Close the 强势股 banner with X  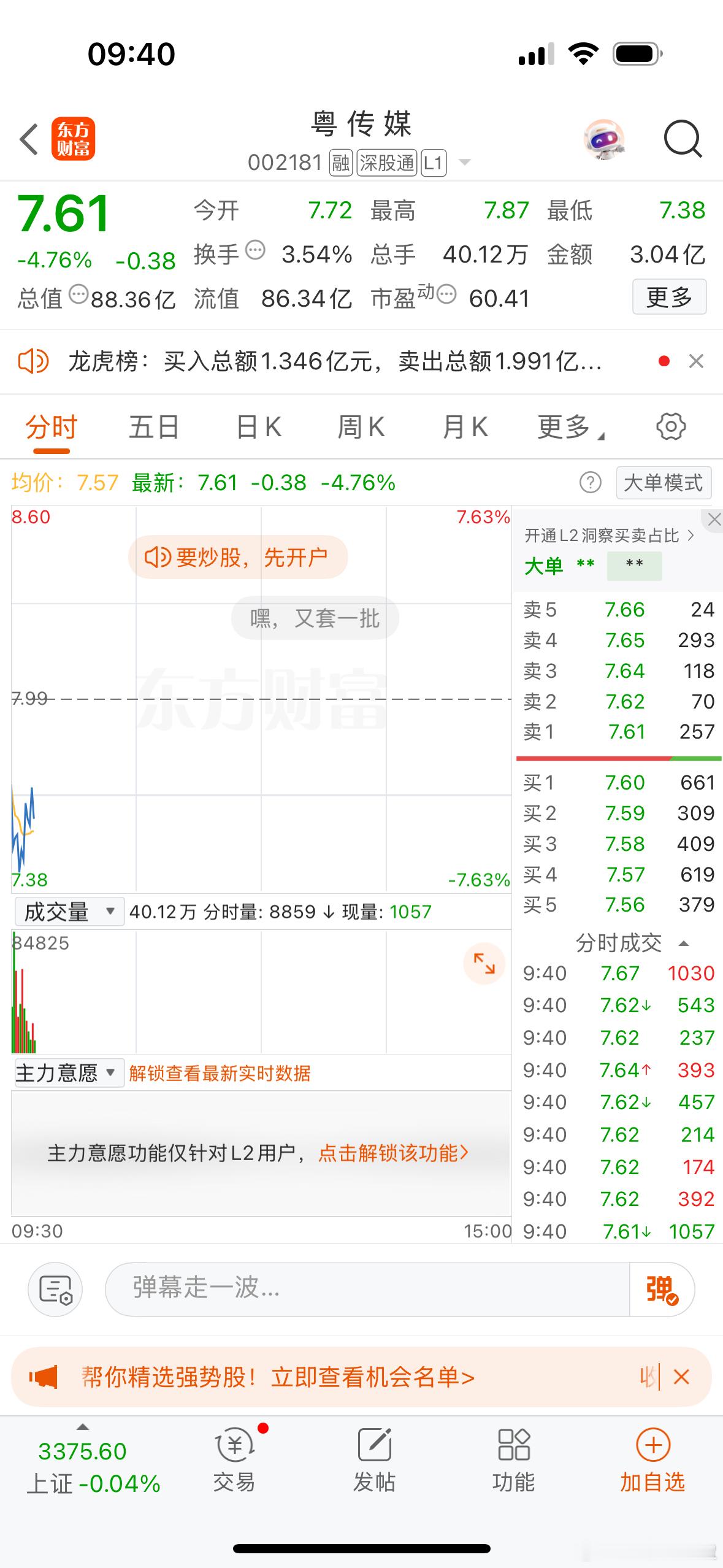click(681, 1377)
